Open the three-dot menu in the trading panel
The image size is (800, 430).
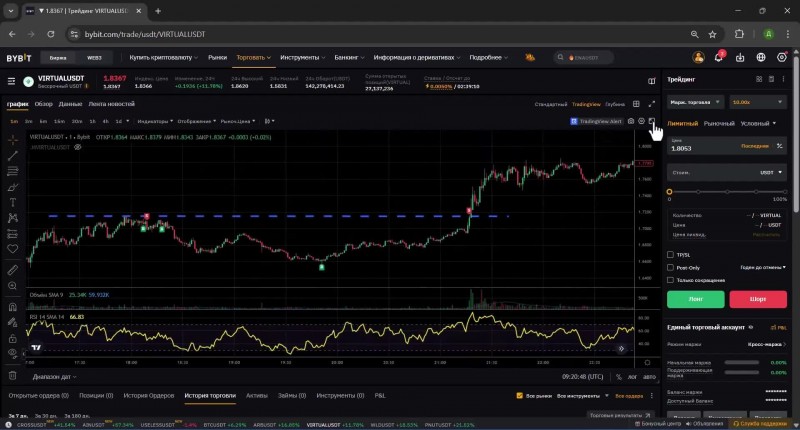[x=784, y=79]
